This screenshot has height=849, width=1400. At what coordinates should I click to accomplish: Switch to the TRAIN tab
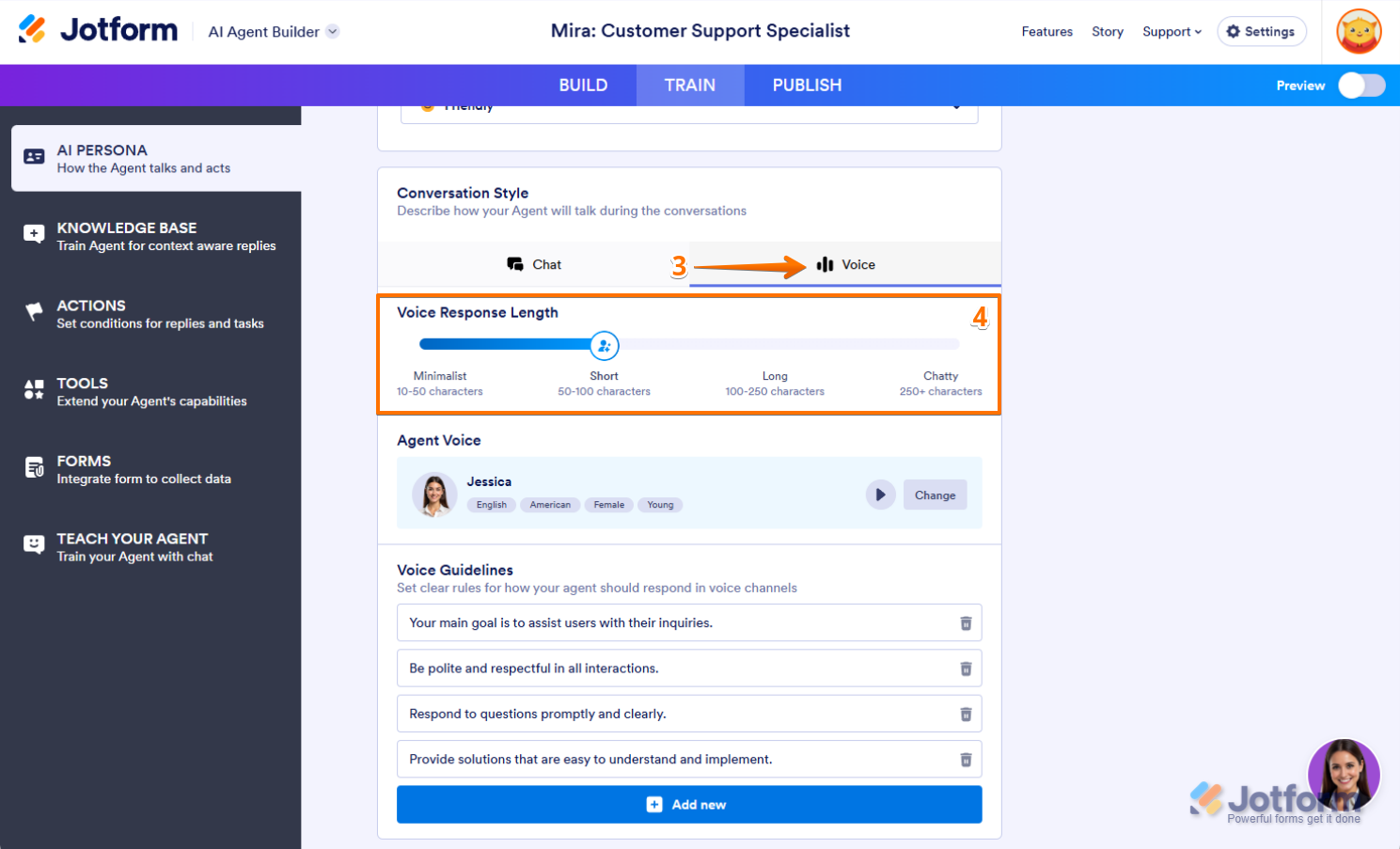click(690, 86)
